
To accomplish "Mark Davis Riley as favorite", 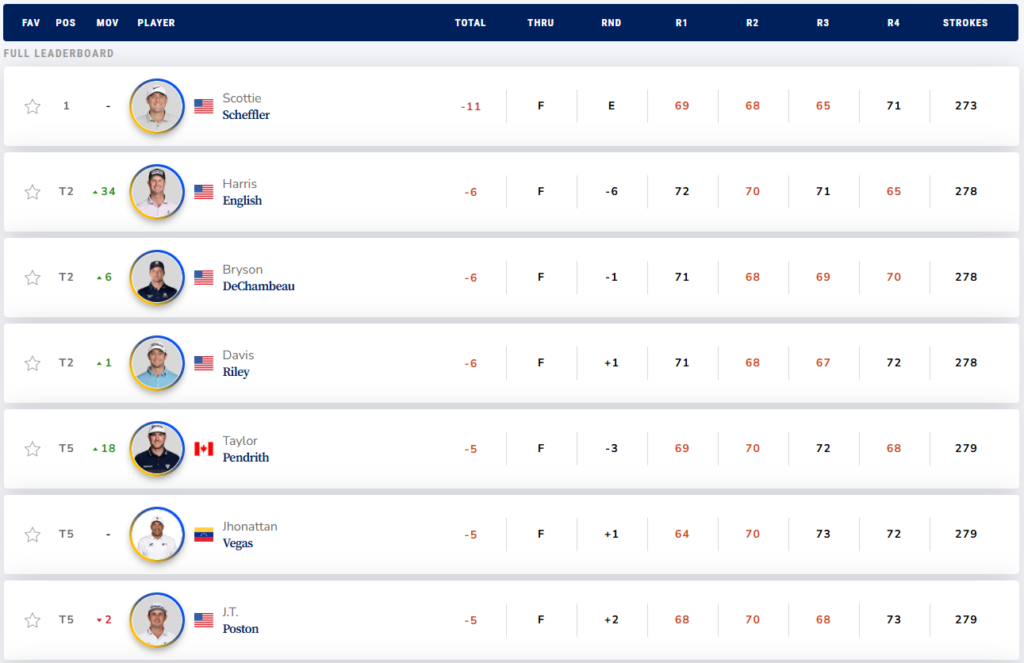I will click(x=32, y=363).
